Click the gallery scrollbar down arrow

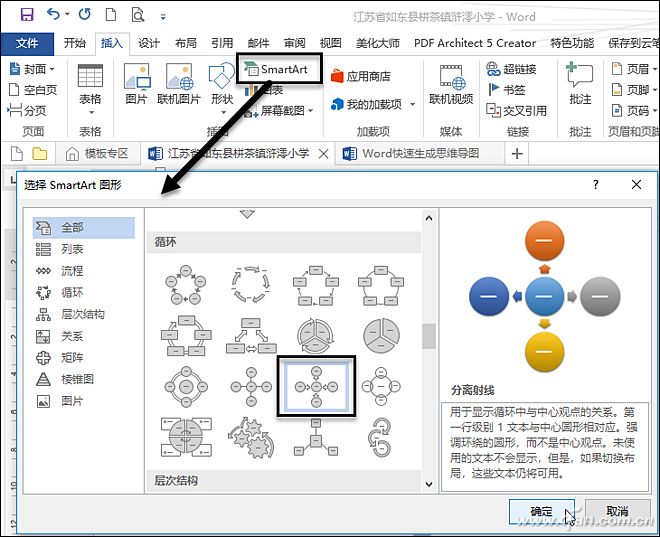click(429, 484)
